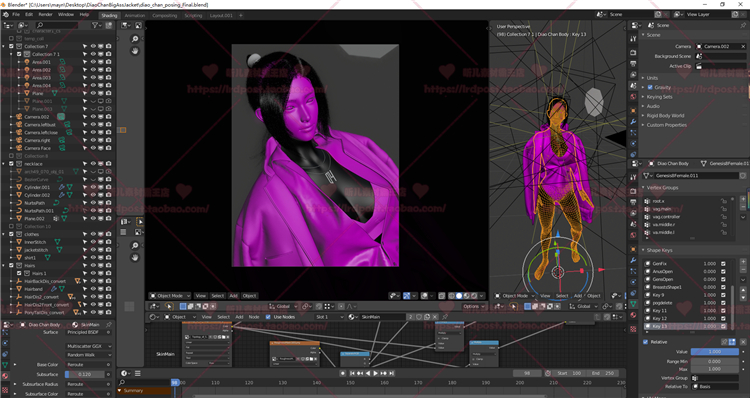Pin the node editor material

coord(445,317)
